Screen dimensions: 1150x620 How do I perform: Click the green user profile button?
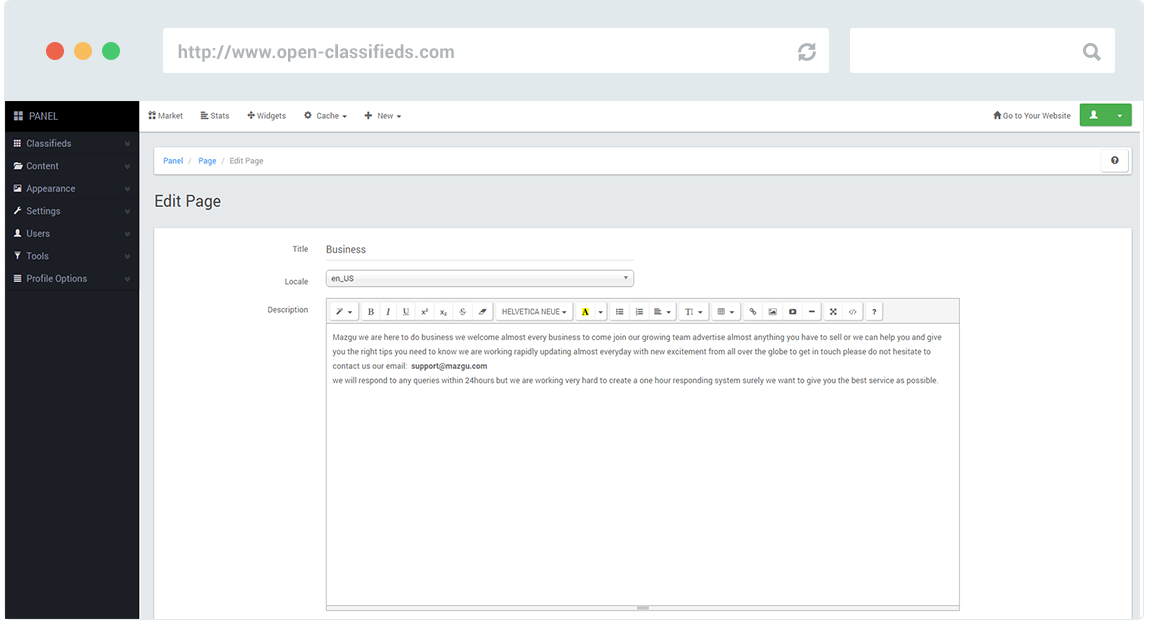click(x=1094, y=115)
